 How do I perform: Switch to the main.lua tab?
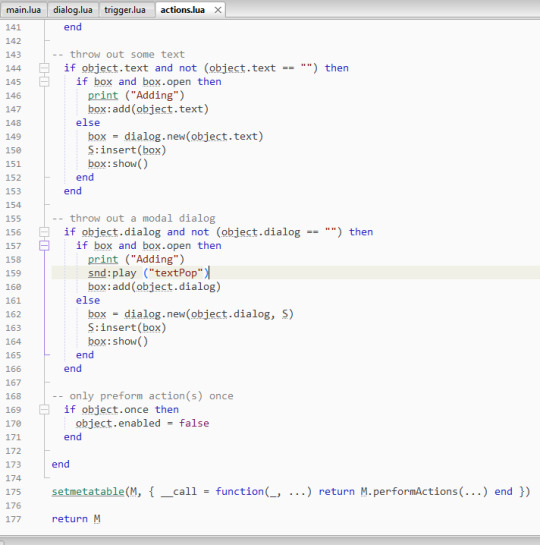[23, 10]
